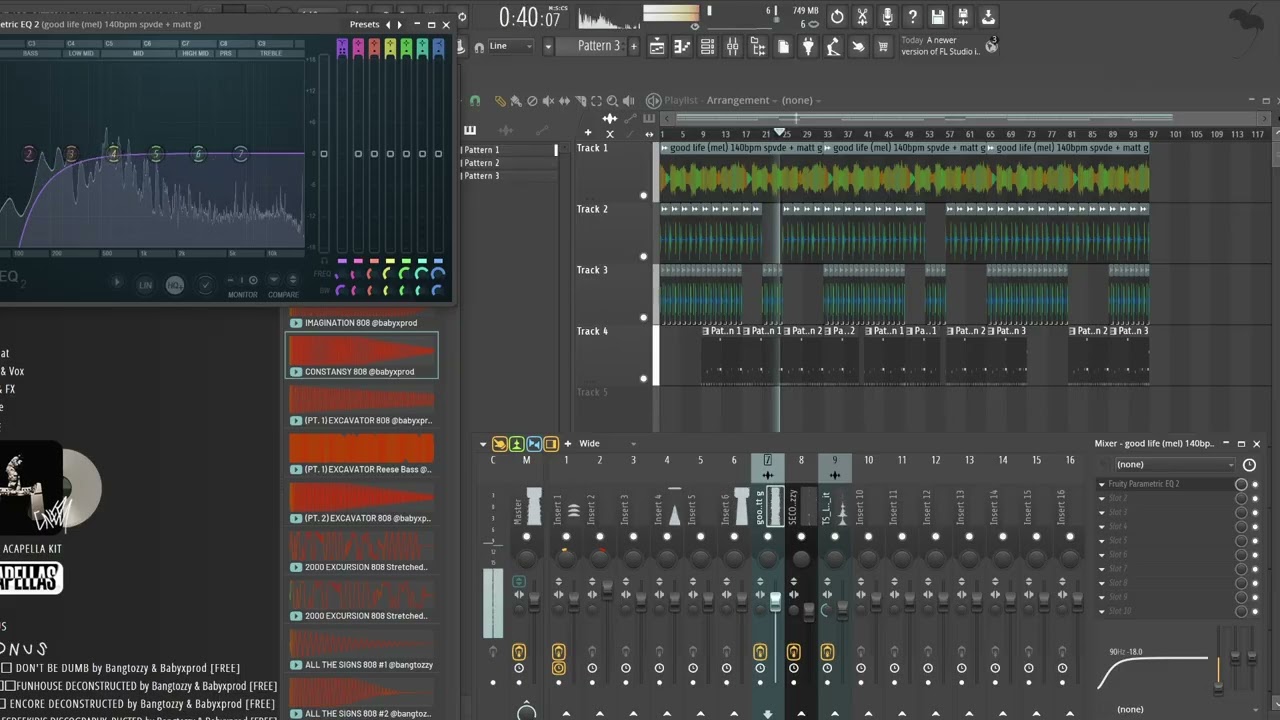Mute Track 1 with its green dot

(644, 195)
